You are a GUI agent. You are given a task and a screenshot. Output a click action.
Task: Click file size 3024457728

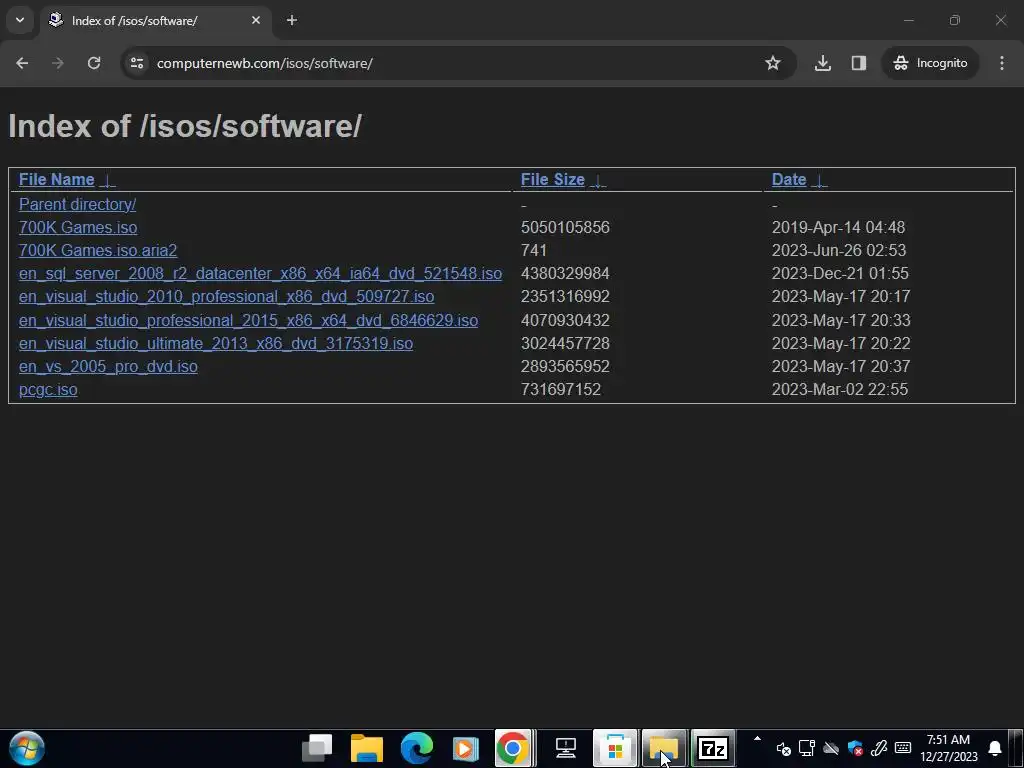coord(565,344)
